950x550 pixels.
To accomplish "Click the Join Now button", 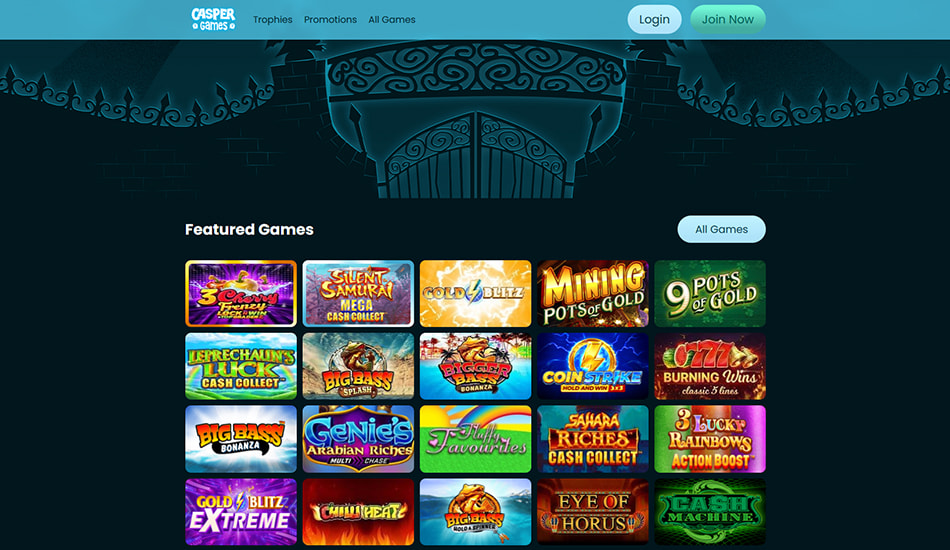I will click(x=728, y=19).
